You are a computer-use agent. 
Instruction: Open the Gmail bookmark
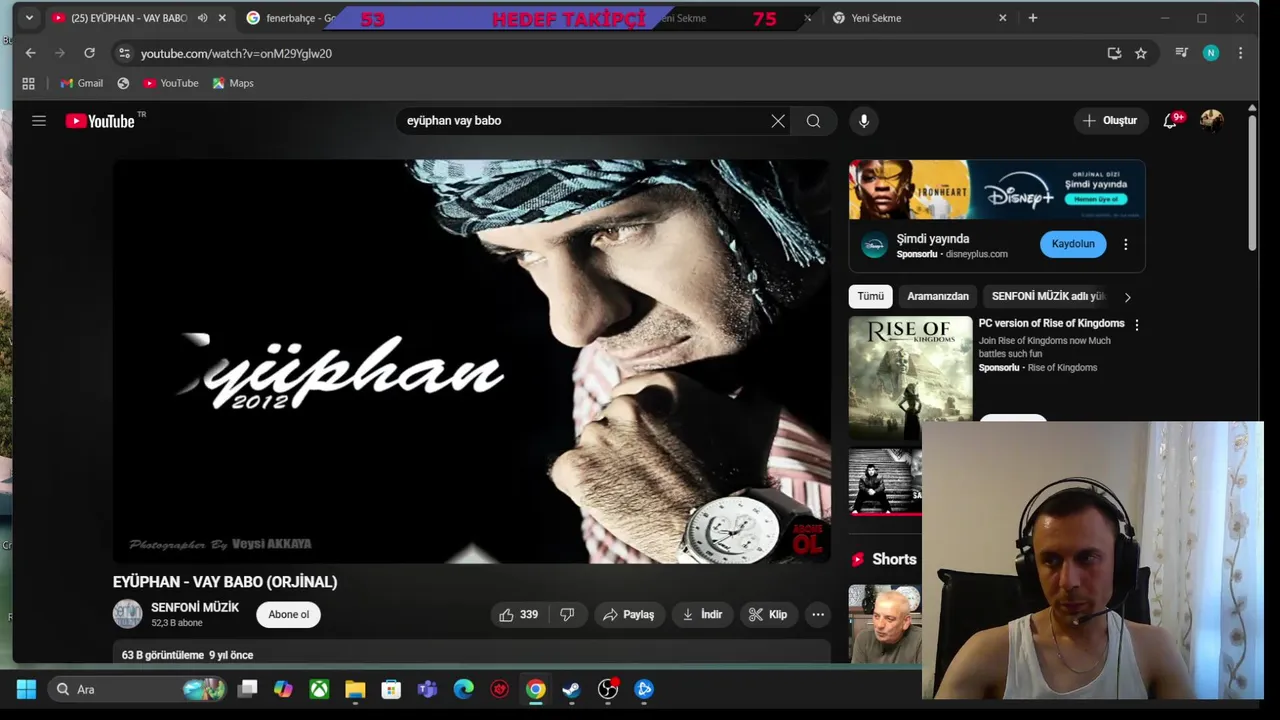[x=81, y=83]
